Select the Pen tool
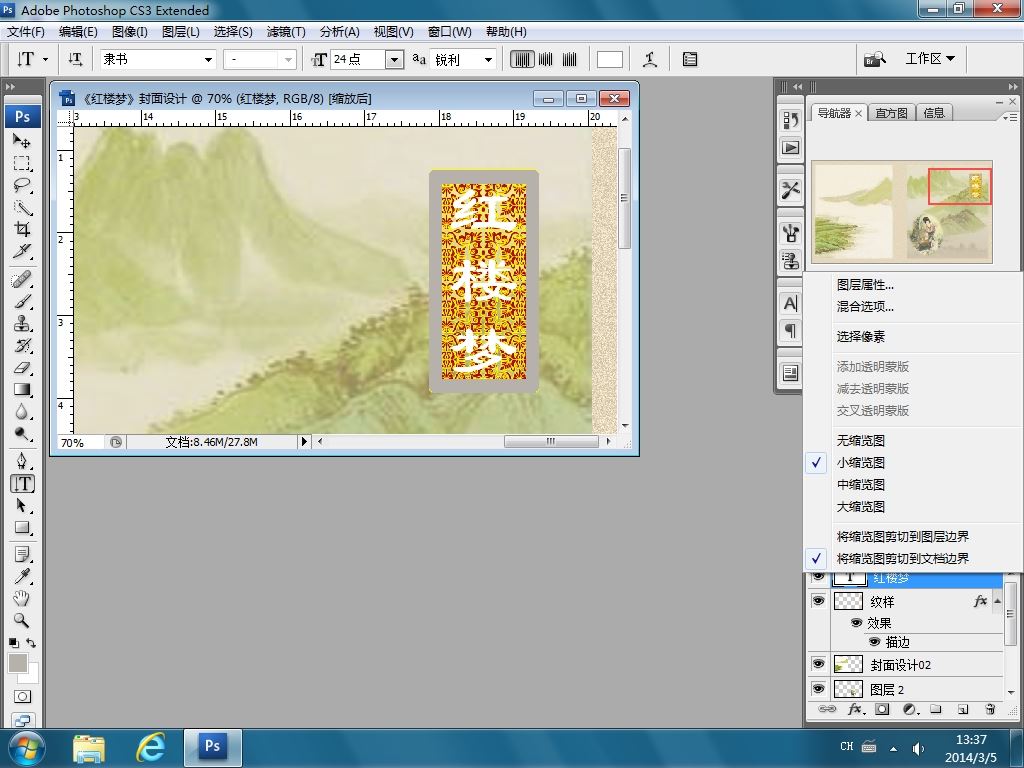The height and width of the screenshot is (768, 1024). [22, 462]
